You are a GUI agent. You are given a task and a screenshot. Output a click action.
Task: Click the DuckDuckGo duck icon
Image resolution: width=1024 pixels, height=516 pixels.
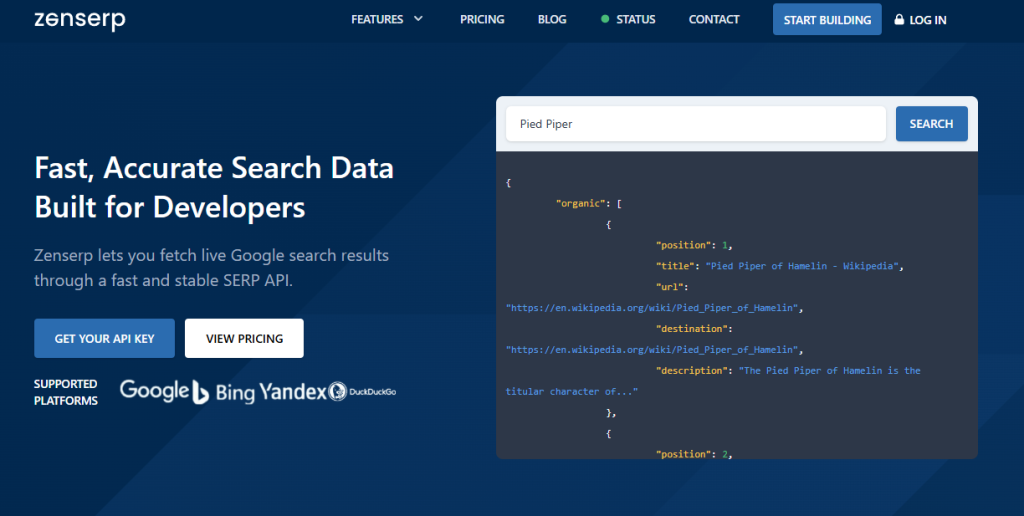point(337,391)
